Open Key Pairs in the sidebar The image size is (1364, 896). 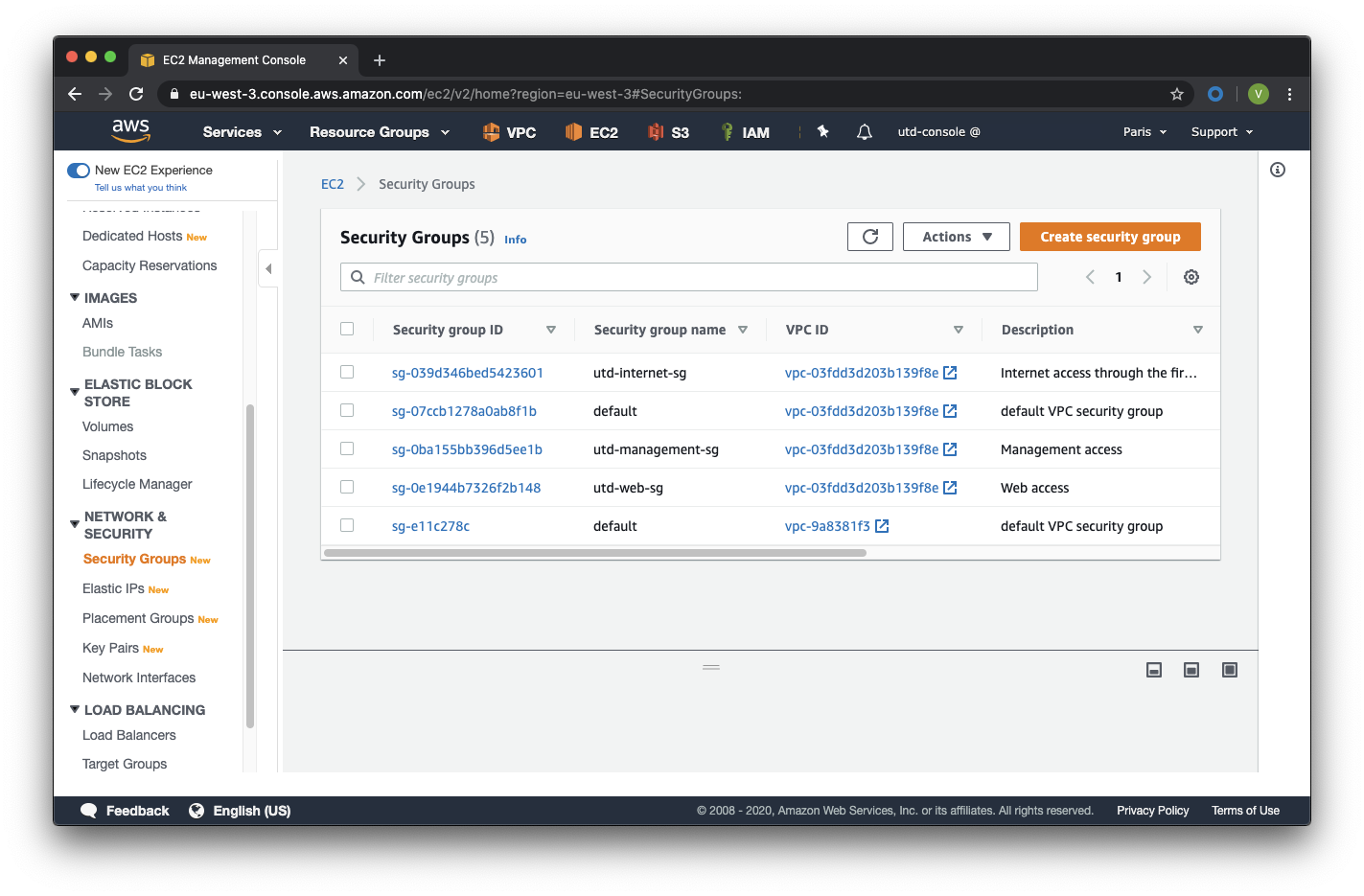pos(110,648)
